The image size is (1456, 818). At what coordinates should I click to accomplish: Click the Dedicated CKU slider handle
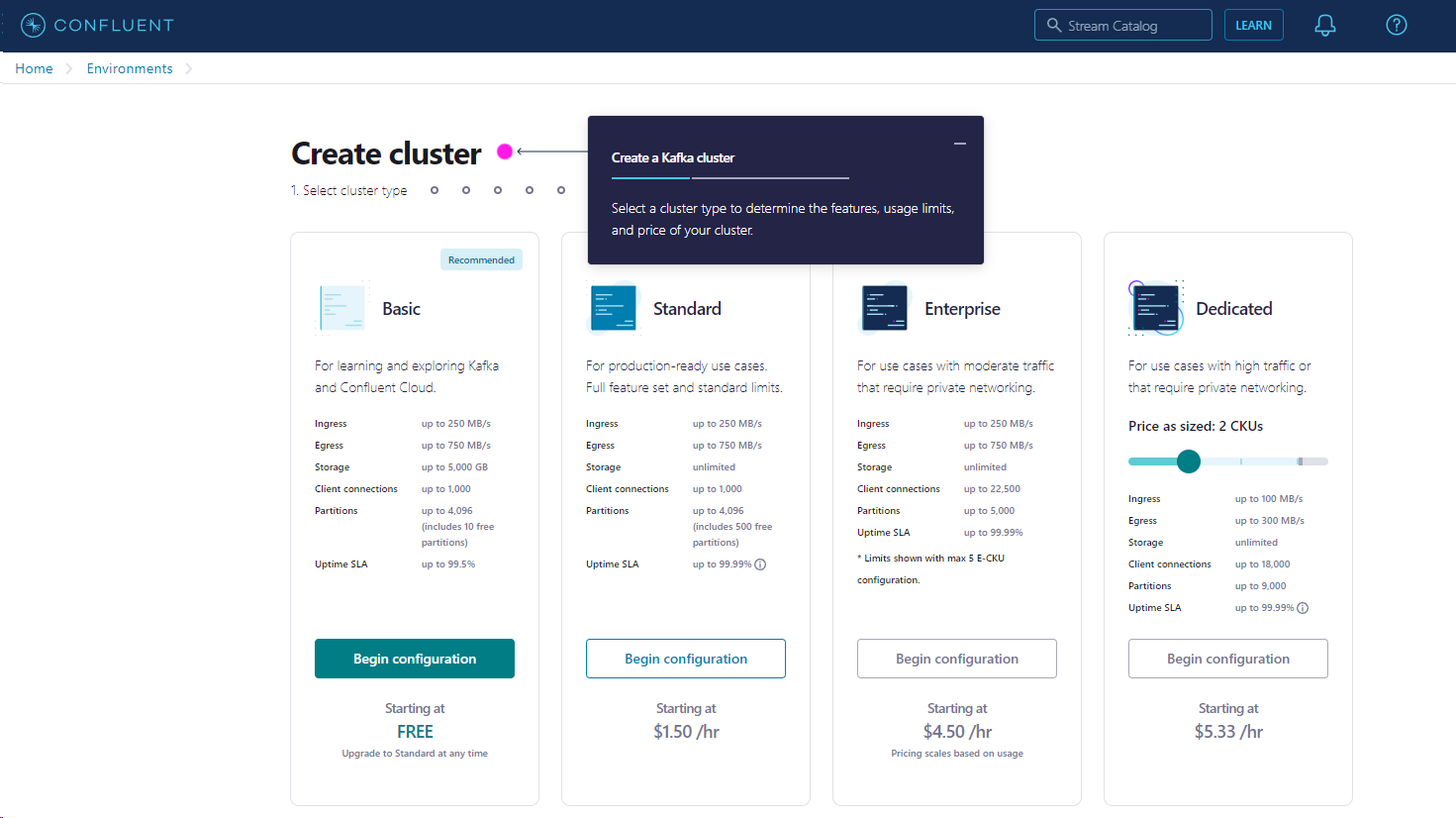click(x=1189, y=461)
